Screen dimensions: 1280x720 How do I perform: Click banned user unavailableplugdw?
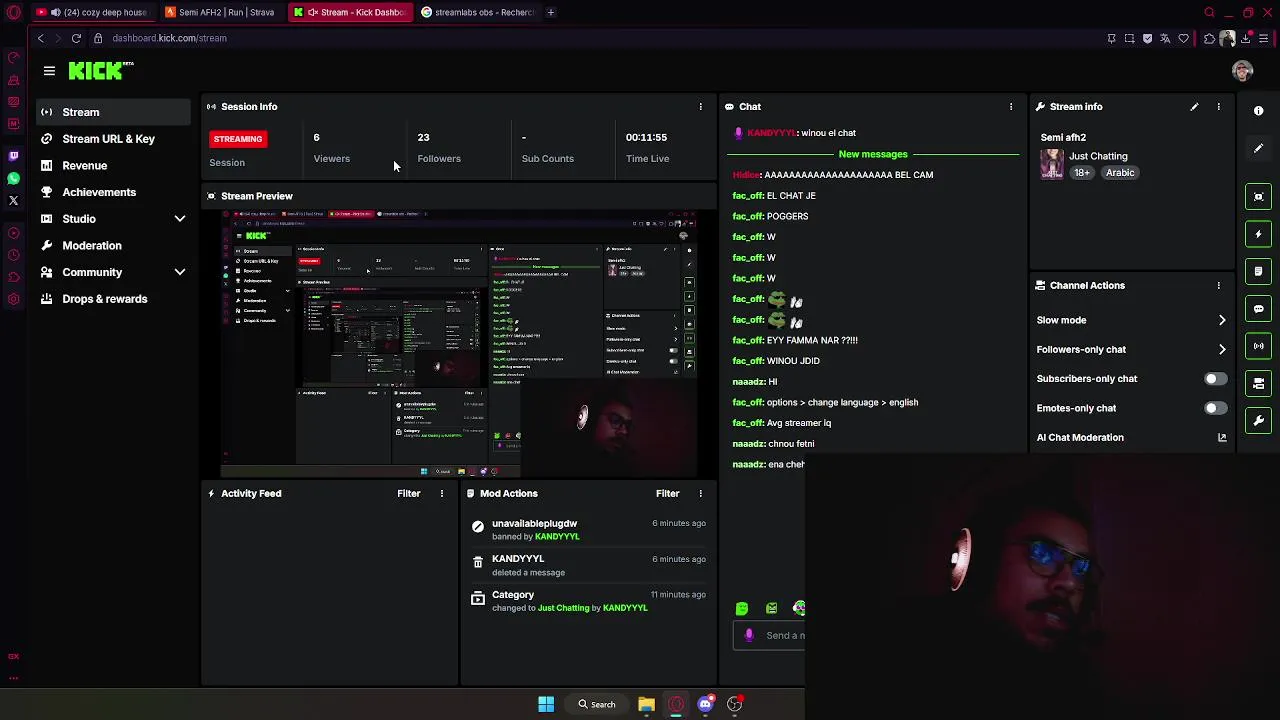coord(534,523)
